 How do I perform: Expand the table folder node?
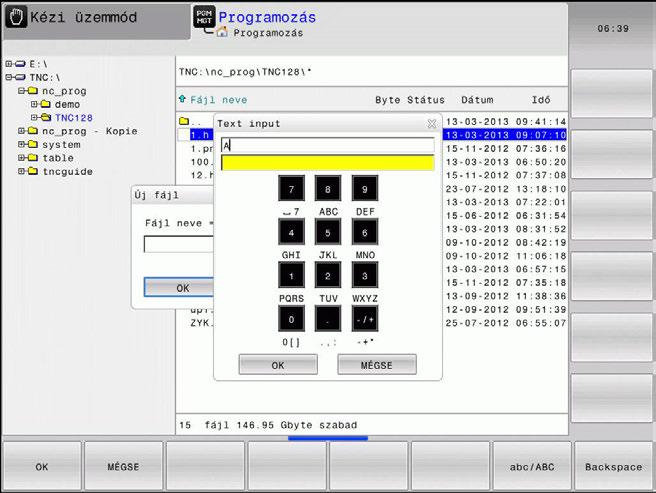point(21,157)
